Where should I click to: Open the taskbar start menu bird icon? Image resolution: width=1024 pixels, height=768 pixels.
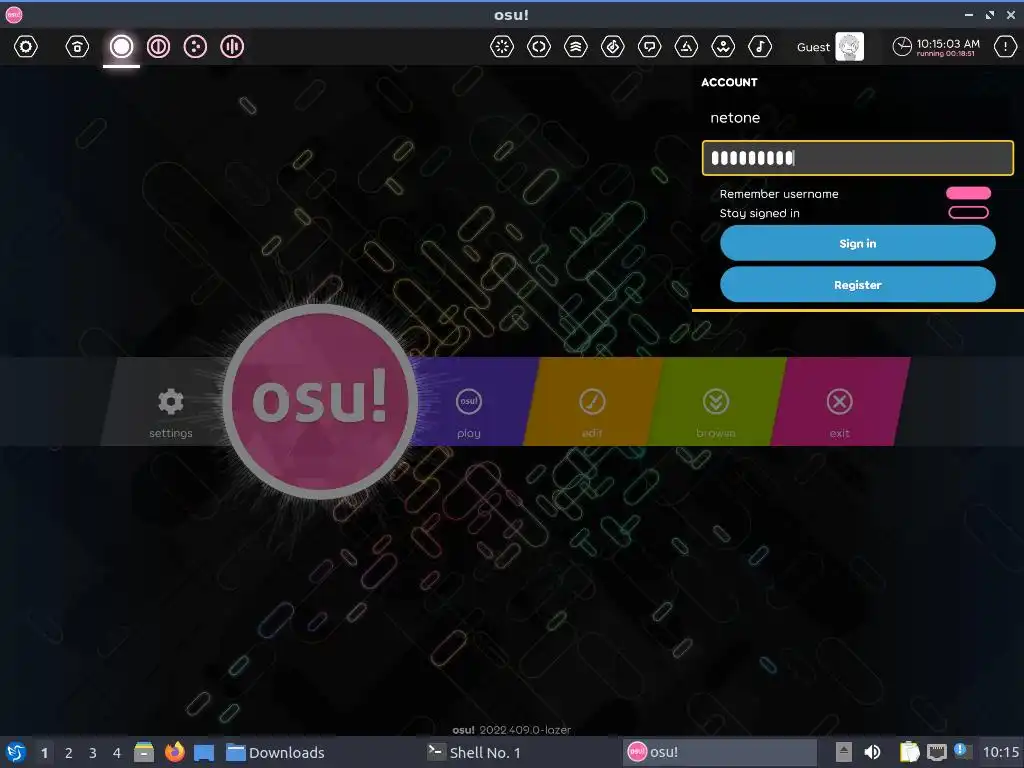pyautogui.click(x=16, y=752)
